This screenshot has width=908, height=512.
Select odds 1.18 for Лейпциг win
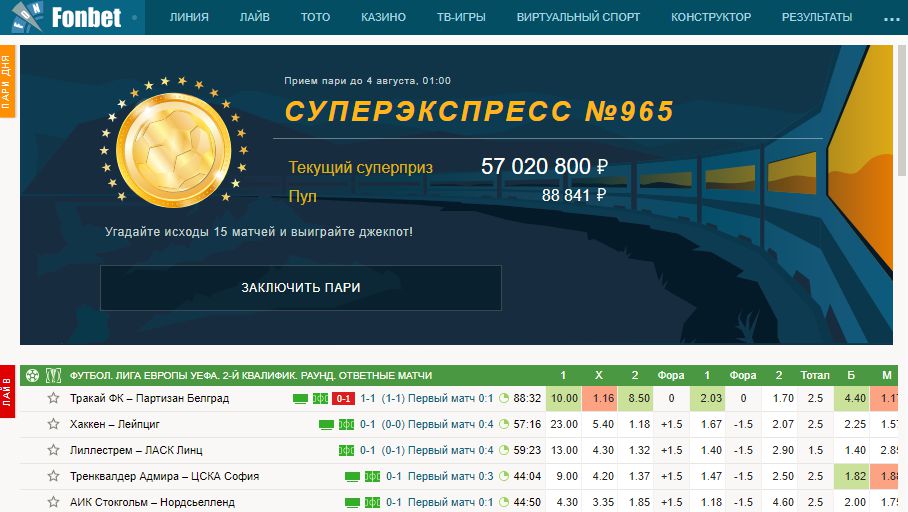coord(635,425)
